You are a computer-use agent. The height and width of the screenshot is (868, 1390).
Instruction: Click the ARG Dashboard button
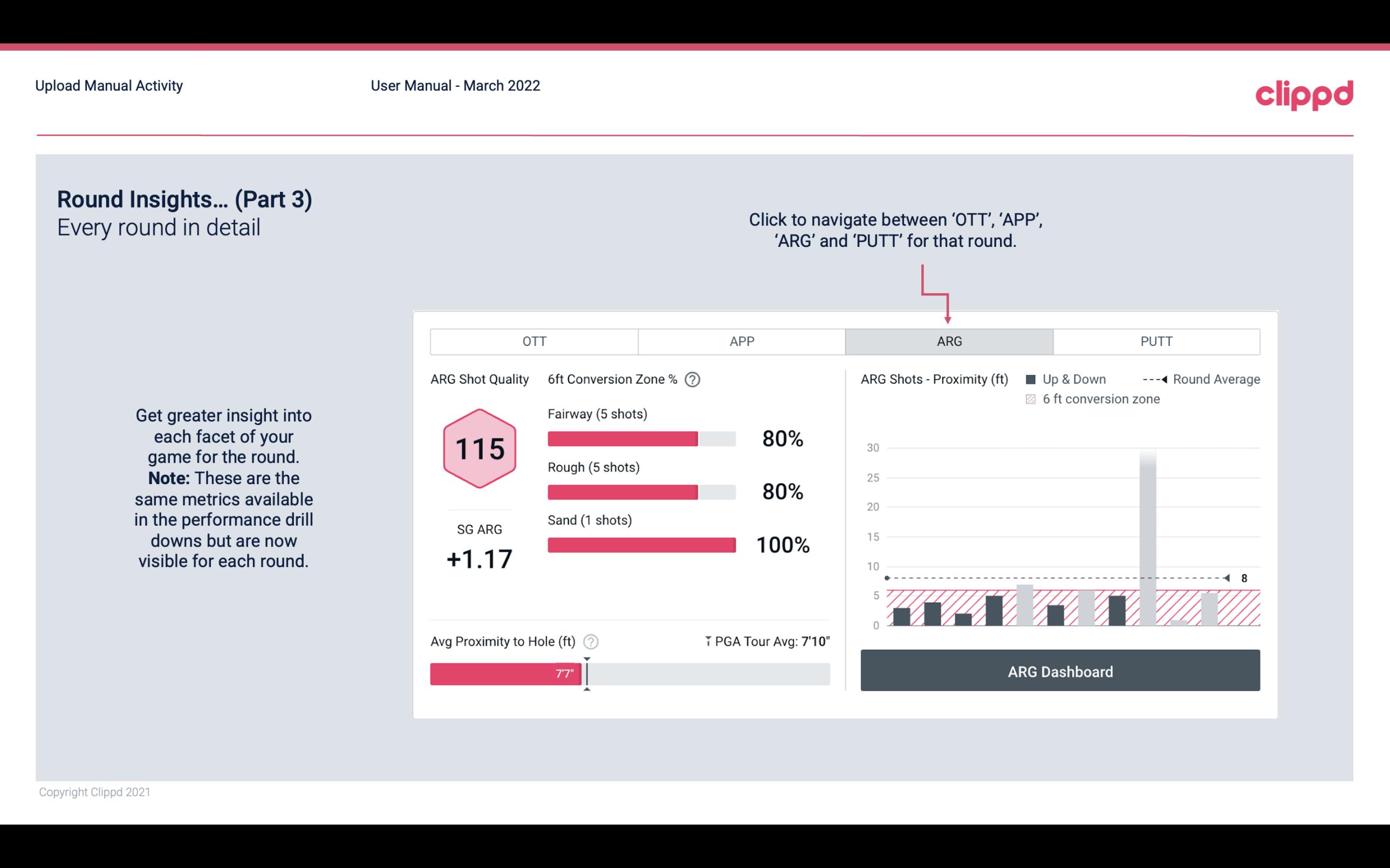pos(1059,671)
